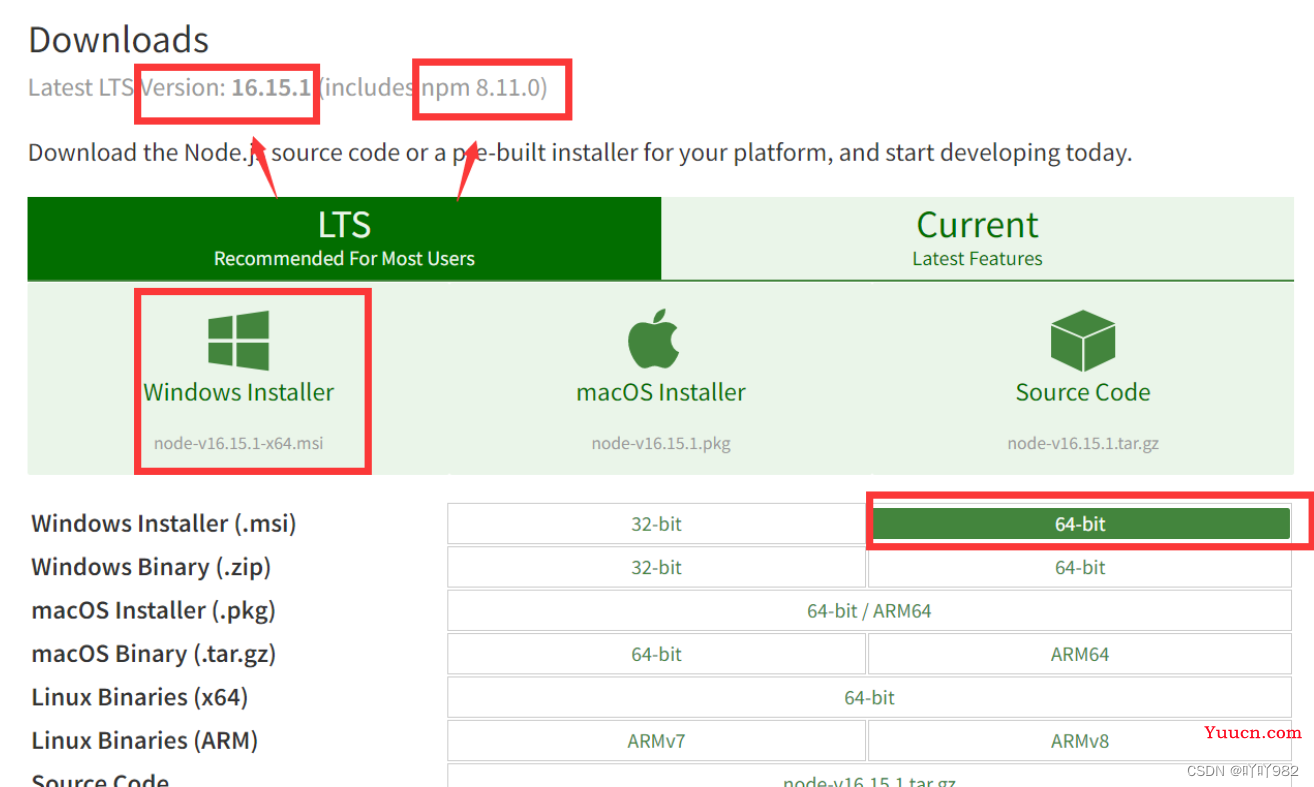Download Linux Binaries (x64) 64-bit
The width and height of the screenshot is (1314, 787).
[x=869, y=697]
